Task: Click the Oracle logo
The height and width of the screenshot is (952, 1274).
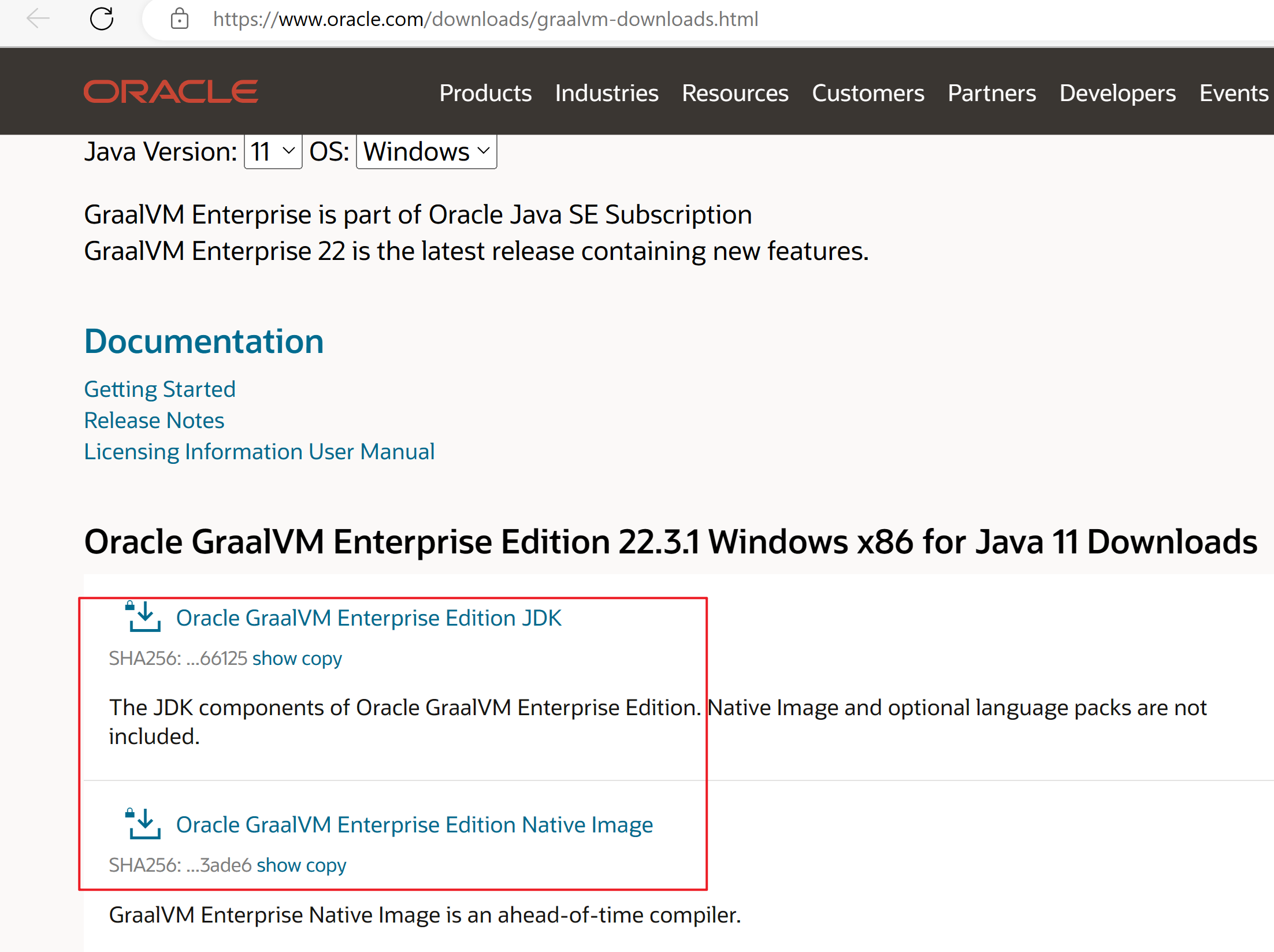Action: [170, 92]
